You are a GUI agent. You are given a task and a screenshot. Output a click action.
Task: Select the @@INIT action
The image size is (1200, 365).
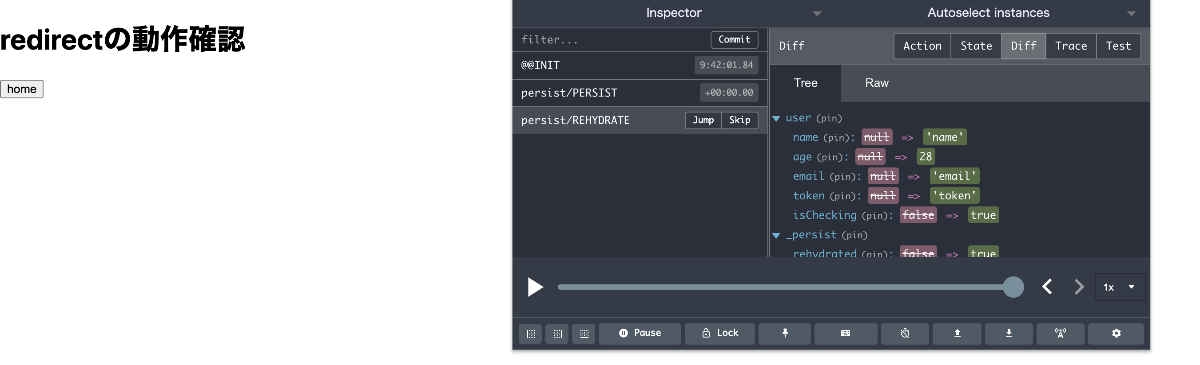point(640,65)
